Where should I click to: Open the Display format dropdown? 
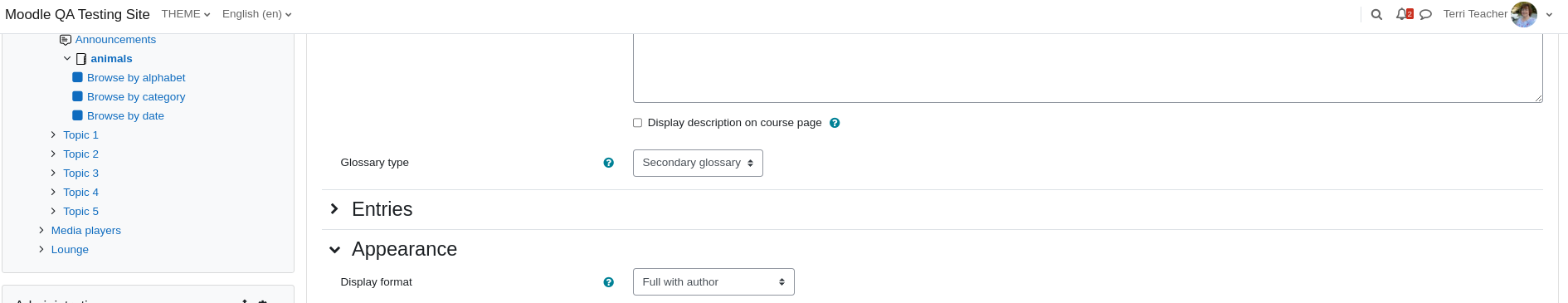pos(713,282)
